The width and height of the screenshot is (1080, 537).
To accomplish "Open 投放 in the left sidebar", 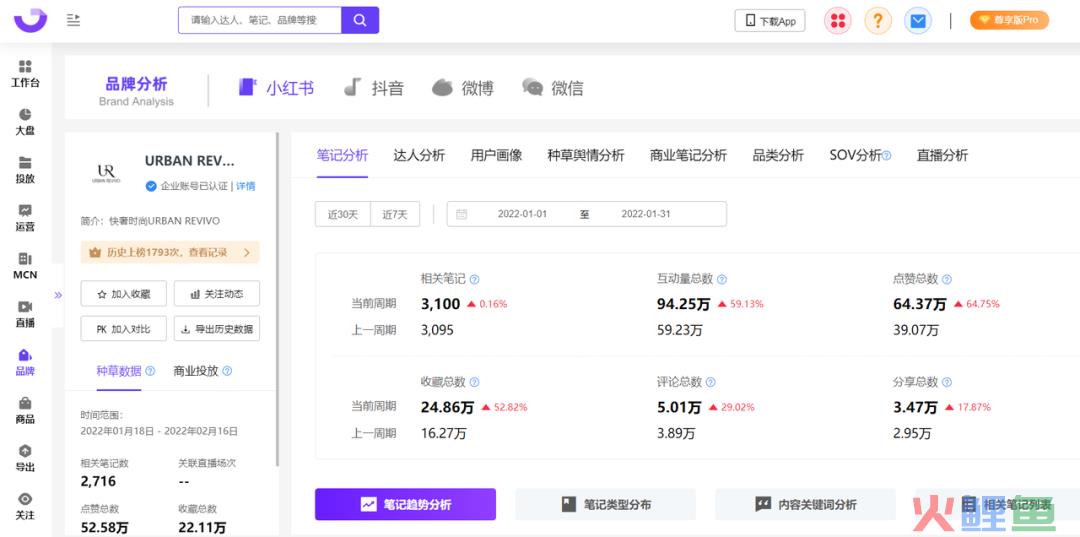I will click(25, 170).
